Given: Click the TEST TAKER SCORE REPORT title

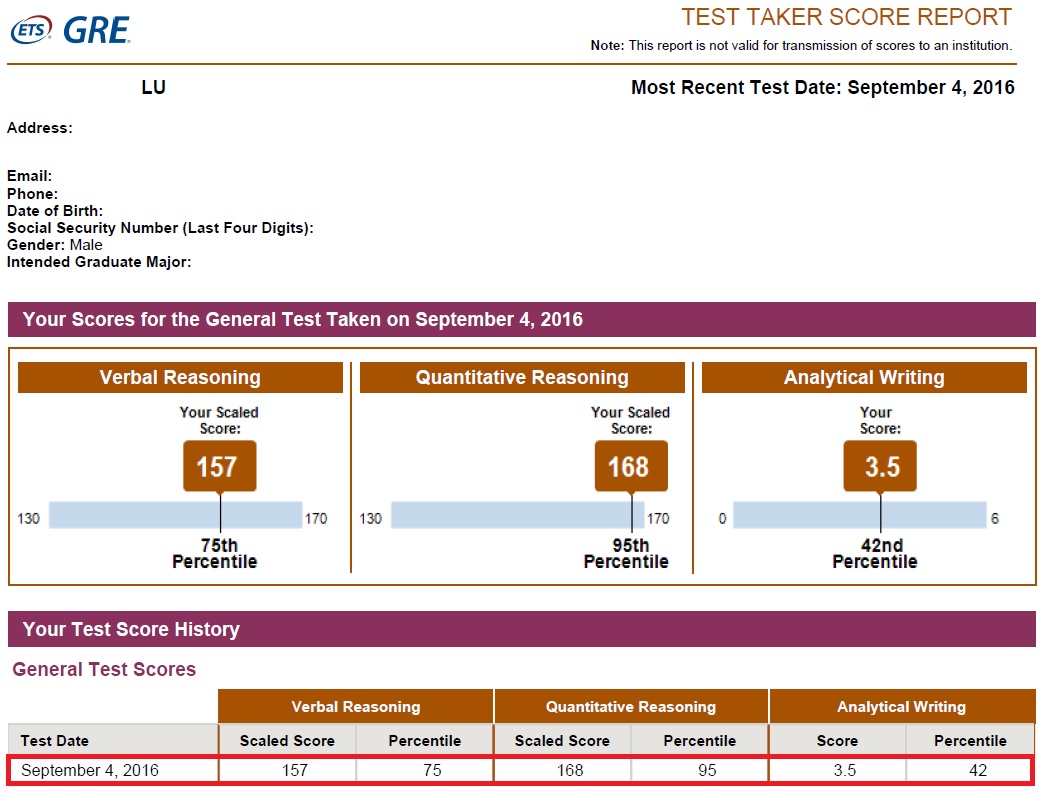Looking at the screenshot, I should coord(847,17).
